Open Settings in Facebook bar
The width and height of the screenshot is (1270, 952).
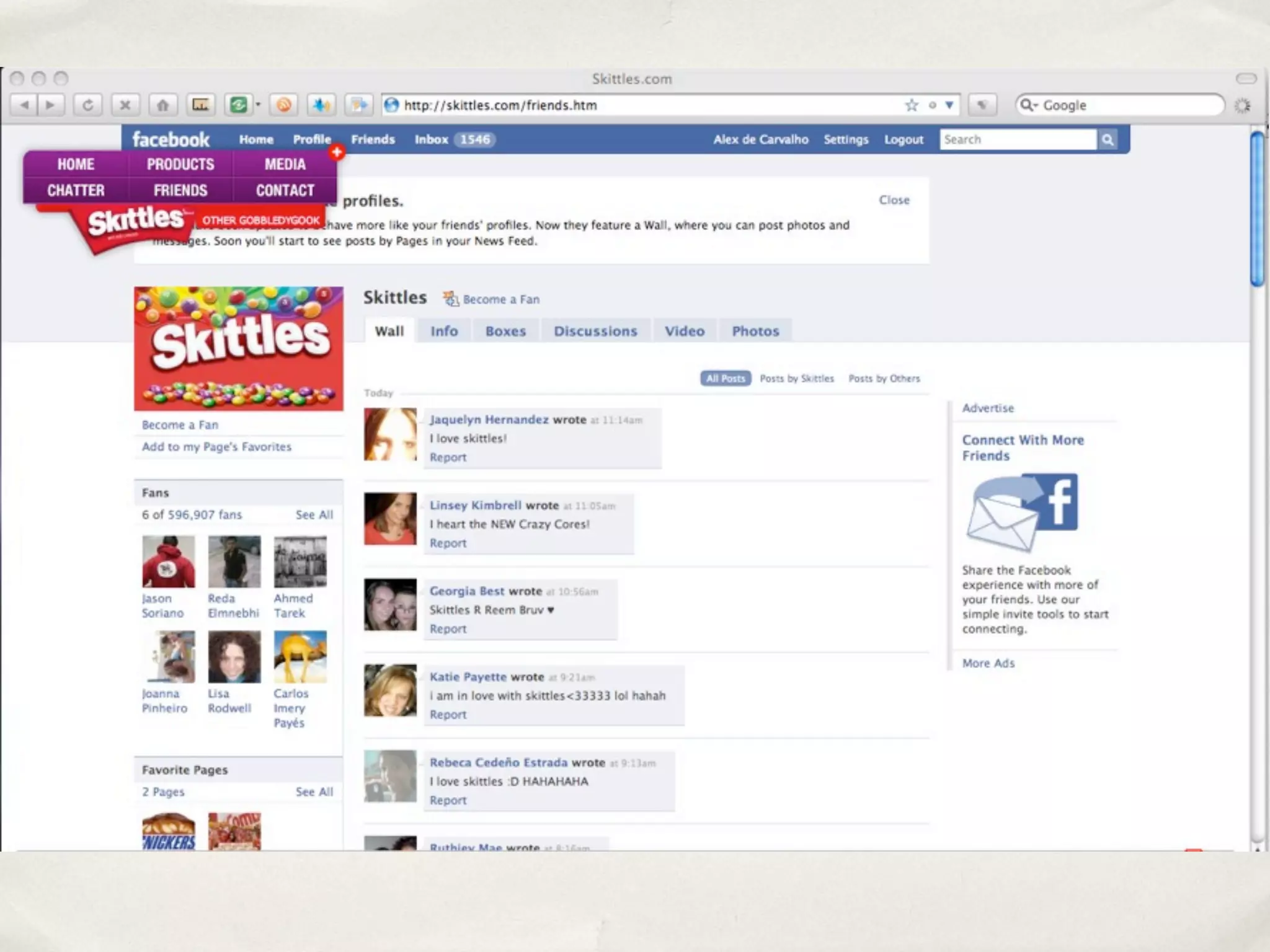[x=846, y=139]
